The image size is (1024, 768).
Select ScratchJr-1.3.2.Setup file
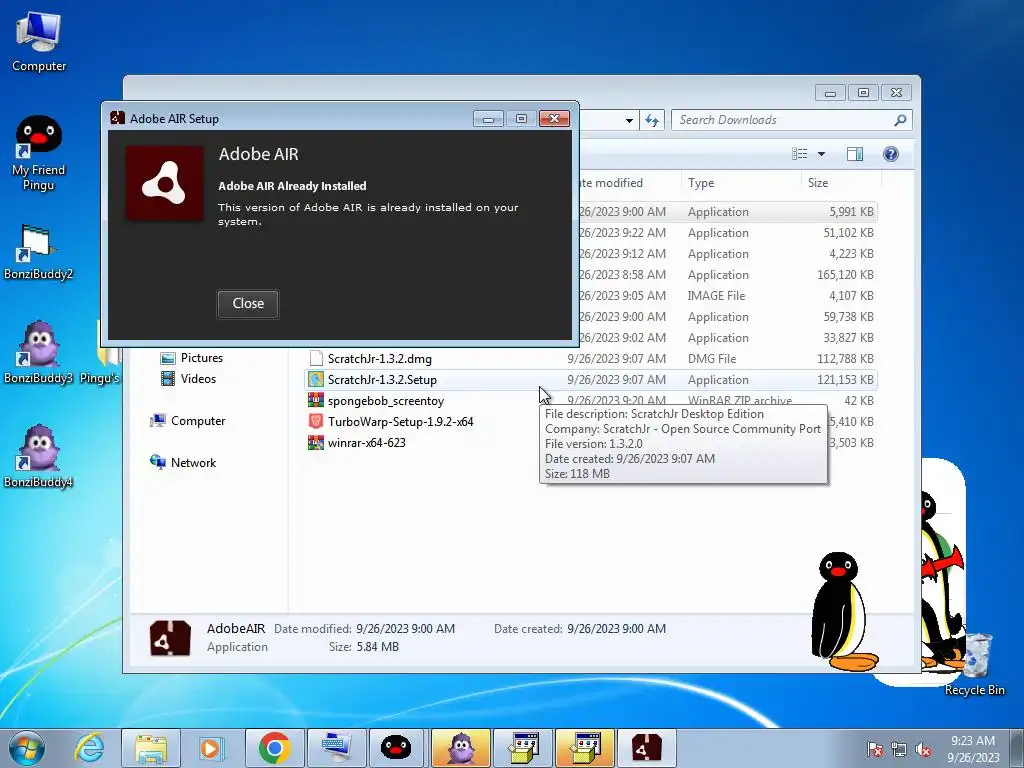tap(590, 379)
